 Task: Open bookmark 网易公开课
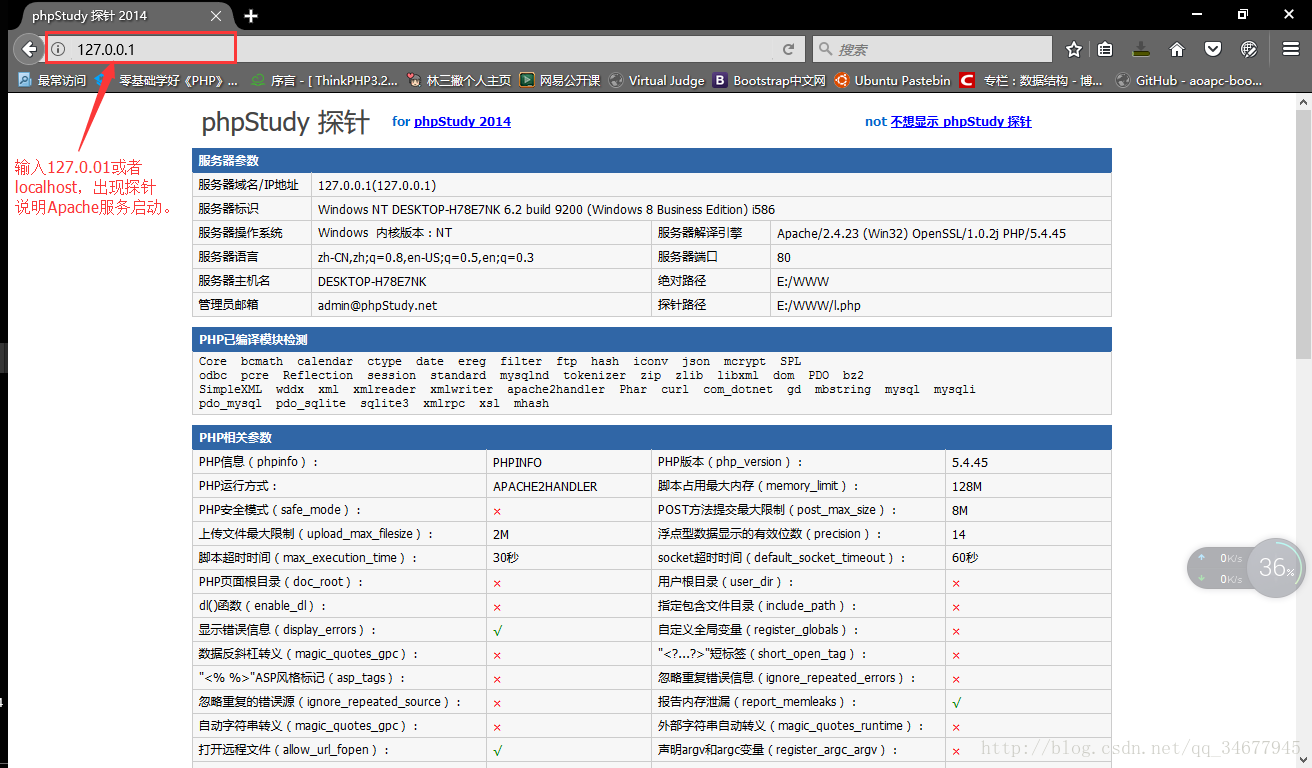click(560, 80)
